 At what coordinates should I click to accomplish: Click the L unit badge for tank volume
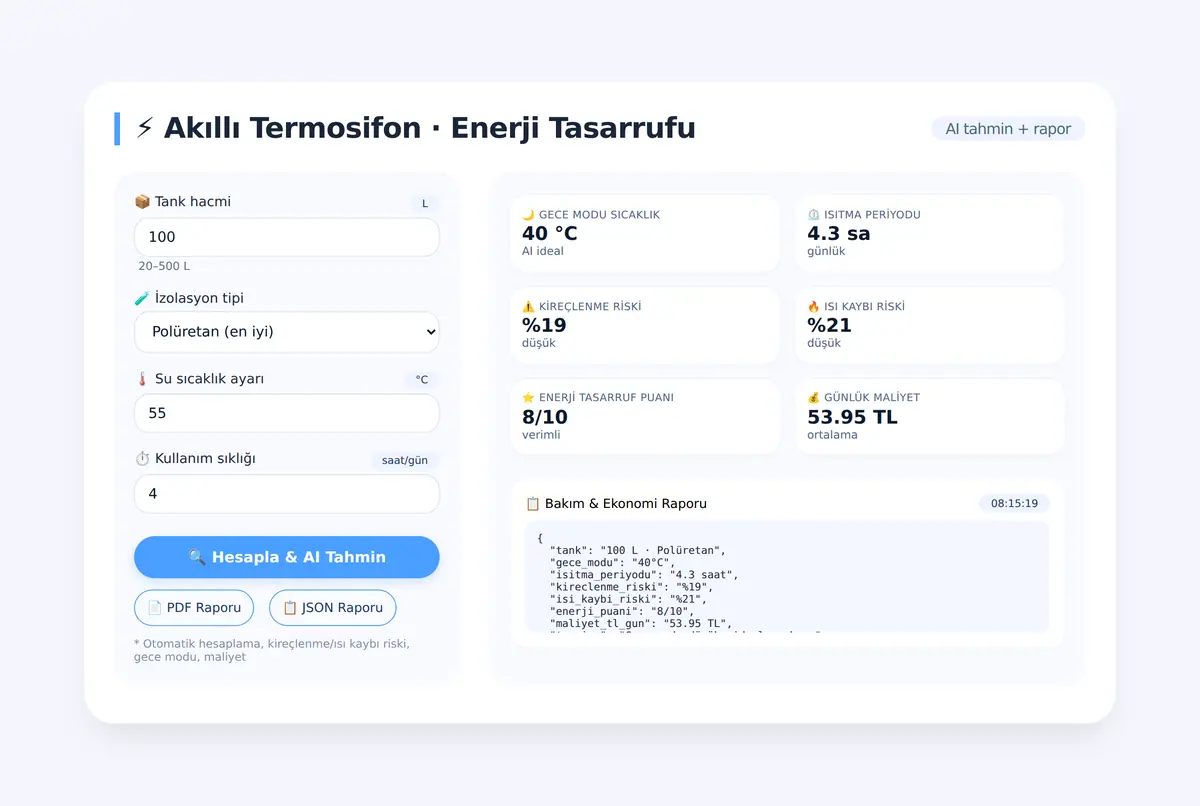click(425, 203)
